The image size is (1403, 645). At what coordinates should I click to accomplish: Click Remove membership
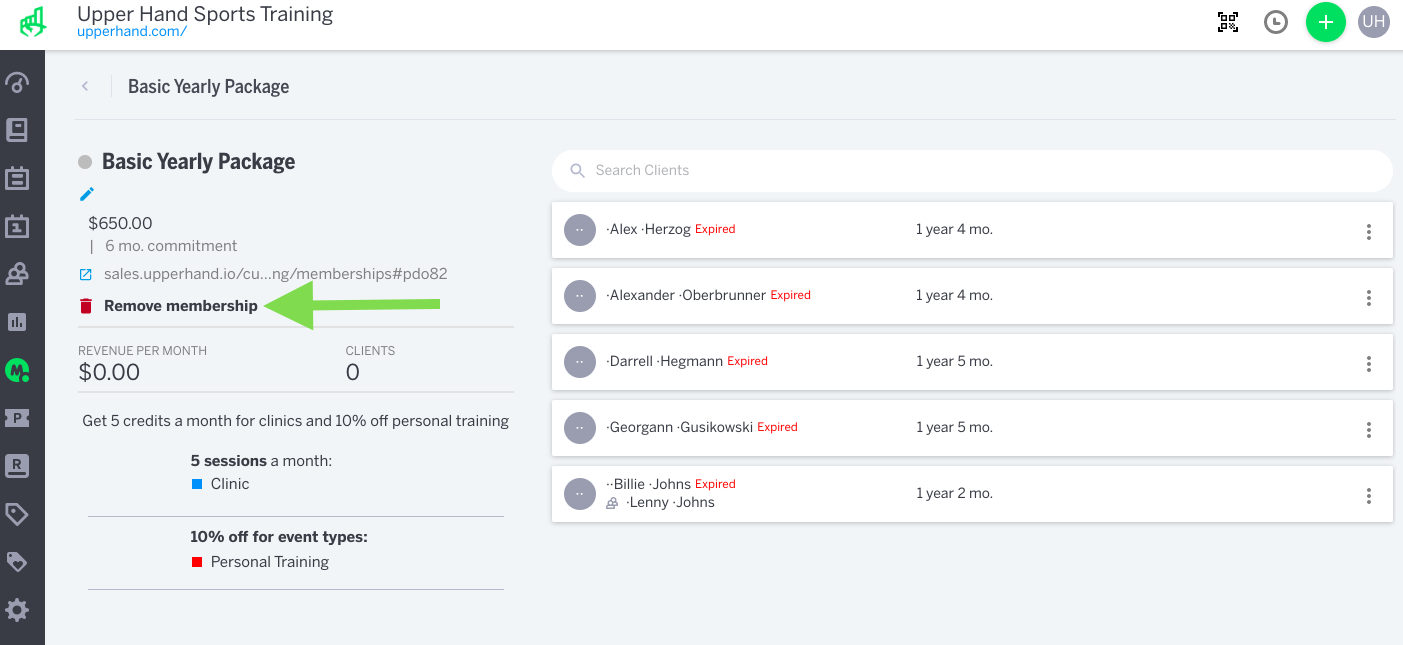pos(180,306)
